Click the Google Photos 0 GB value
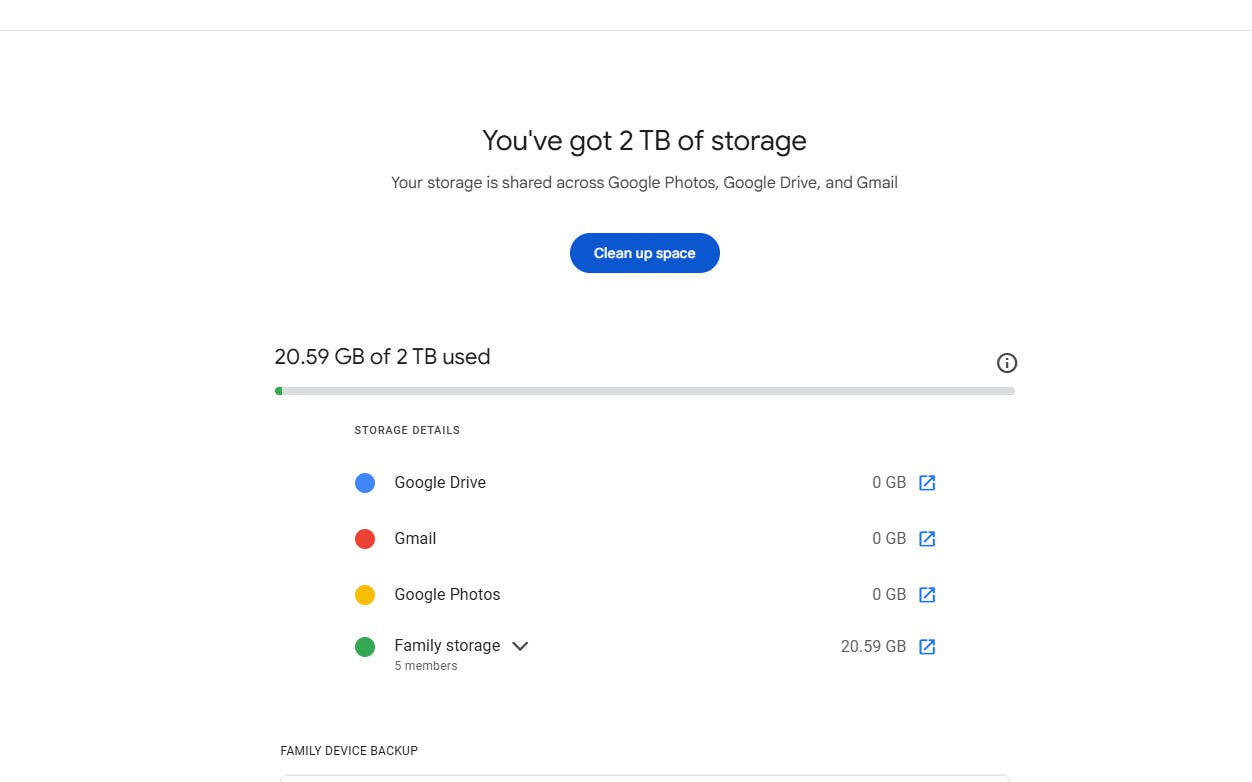1252x782 pixels. click(x=889, y=595)
